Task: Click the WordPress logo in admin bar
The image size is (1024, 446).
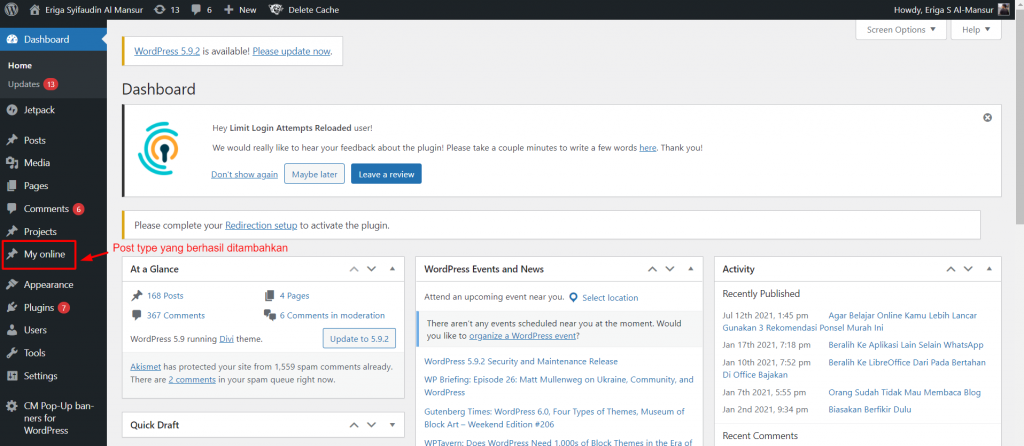Action: coord(12,10)
